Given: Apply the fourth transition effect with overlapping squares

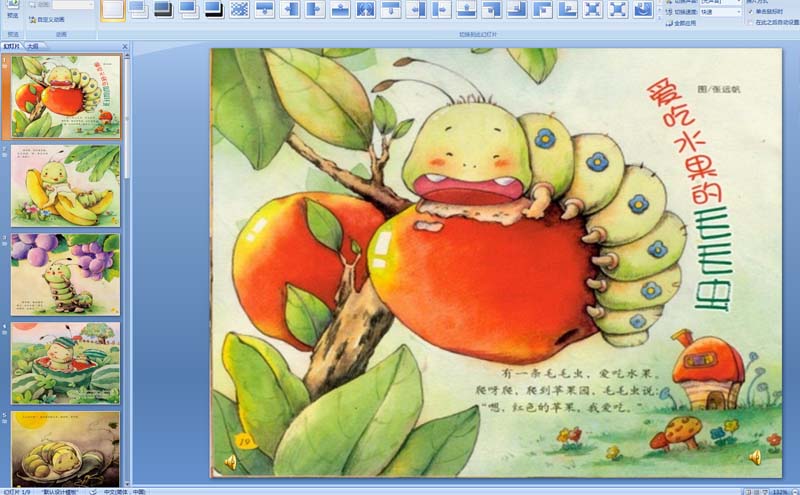Looking at the screenshot, I should pyautogui.click(x=189, y=10).
